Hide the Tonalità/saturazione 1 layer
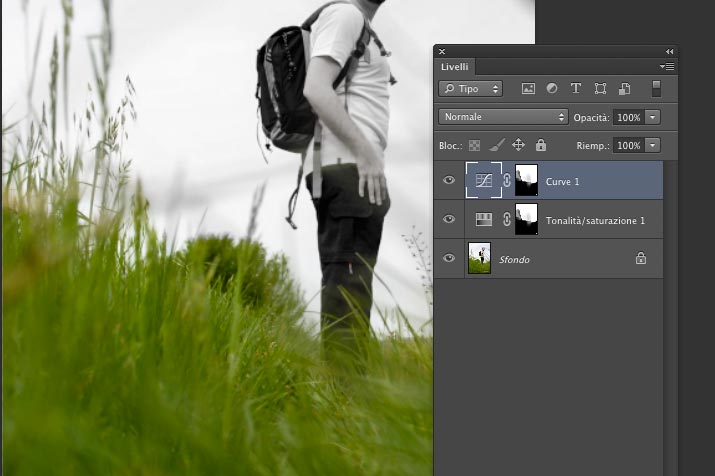This screenshot has width=715, height=476. (x=449, y=219)
